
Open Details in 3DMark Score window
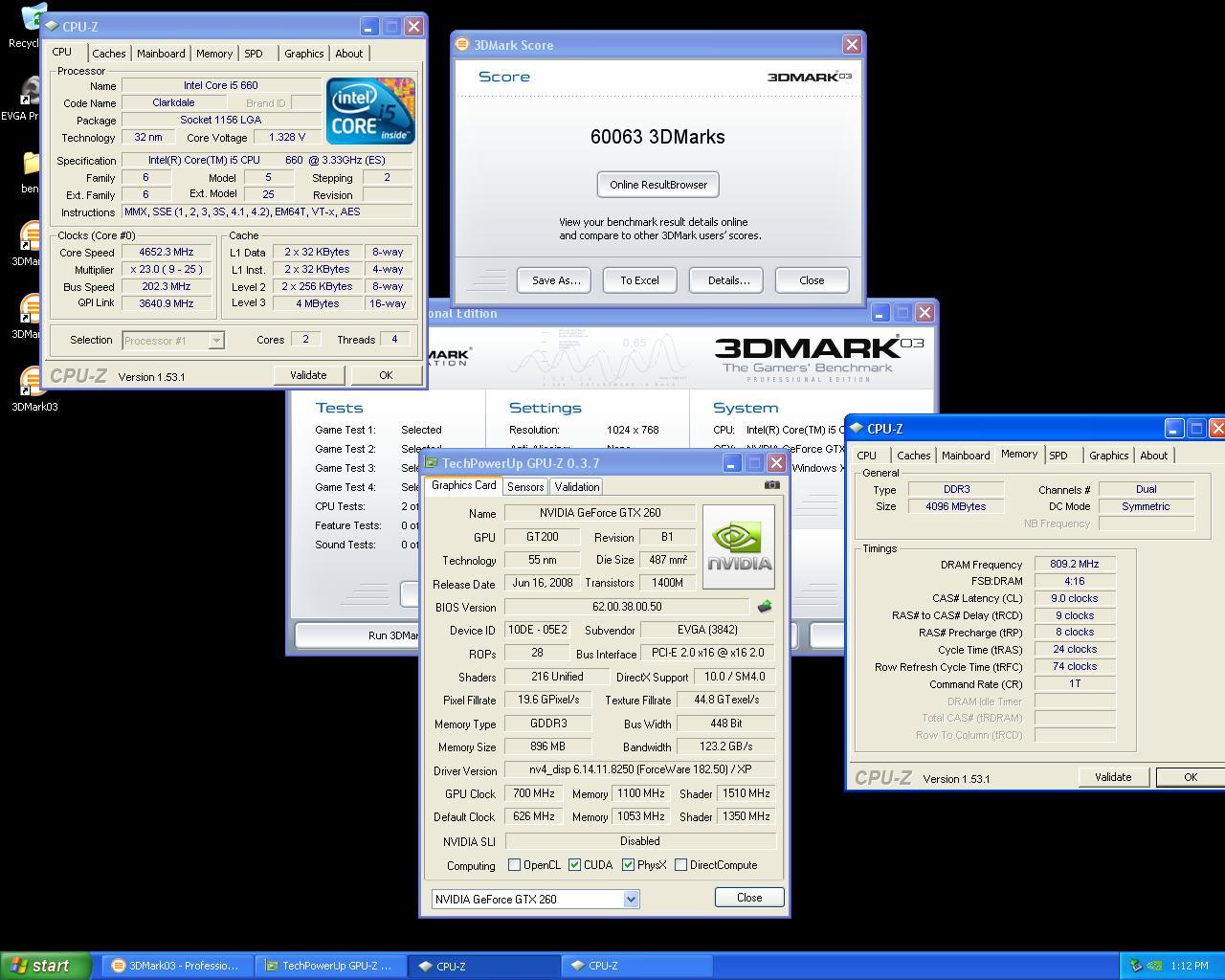(726, 280)
